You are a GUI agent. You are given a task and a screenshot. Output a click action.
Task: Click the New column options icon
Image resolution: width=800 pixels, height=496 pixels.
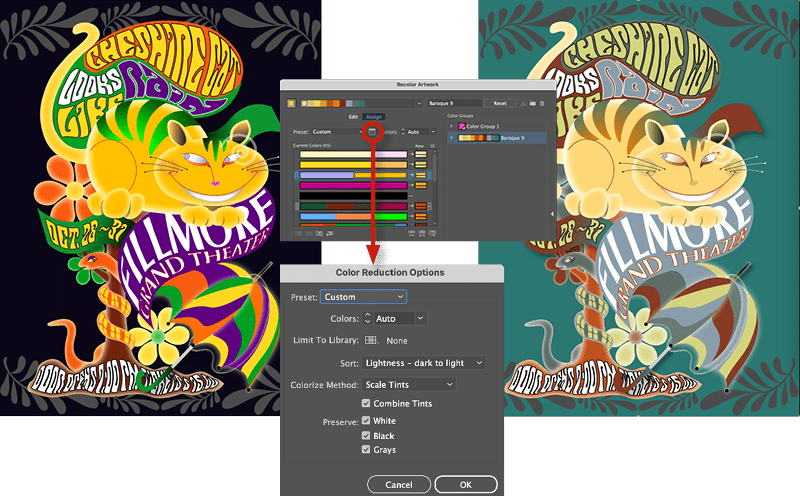(431, 144)
